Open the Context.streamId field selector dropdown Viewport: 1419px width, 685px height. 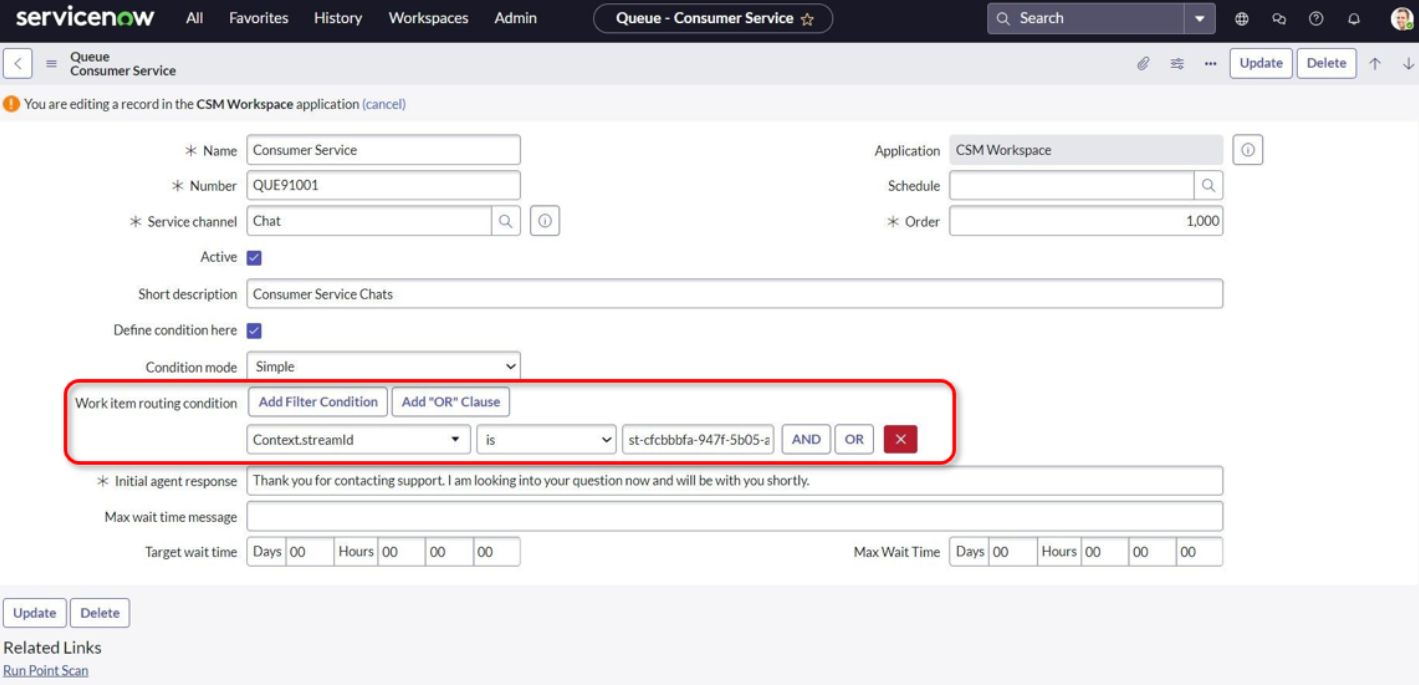[x=358, y=439]
